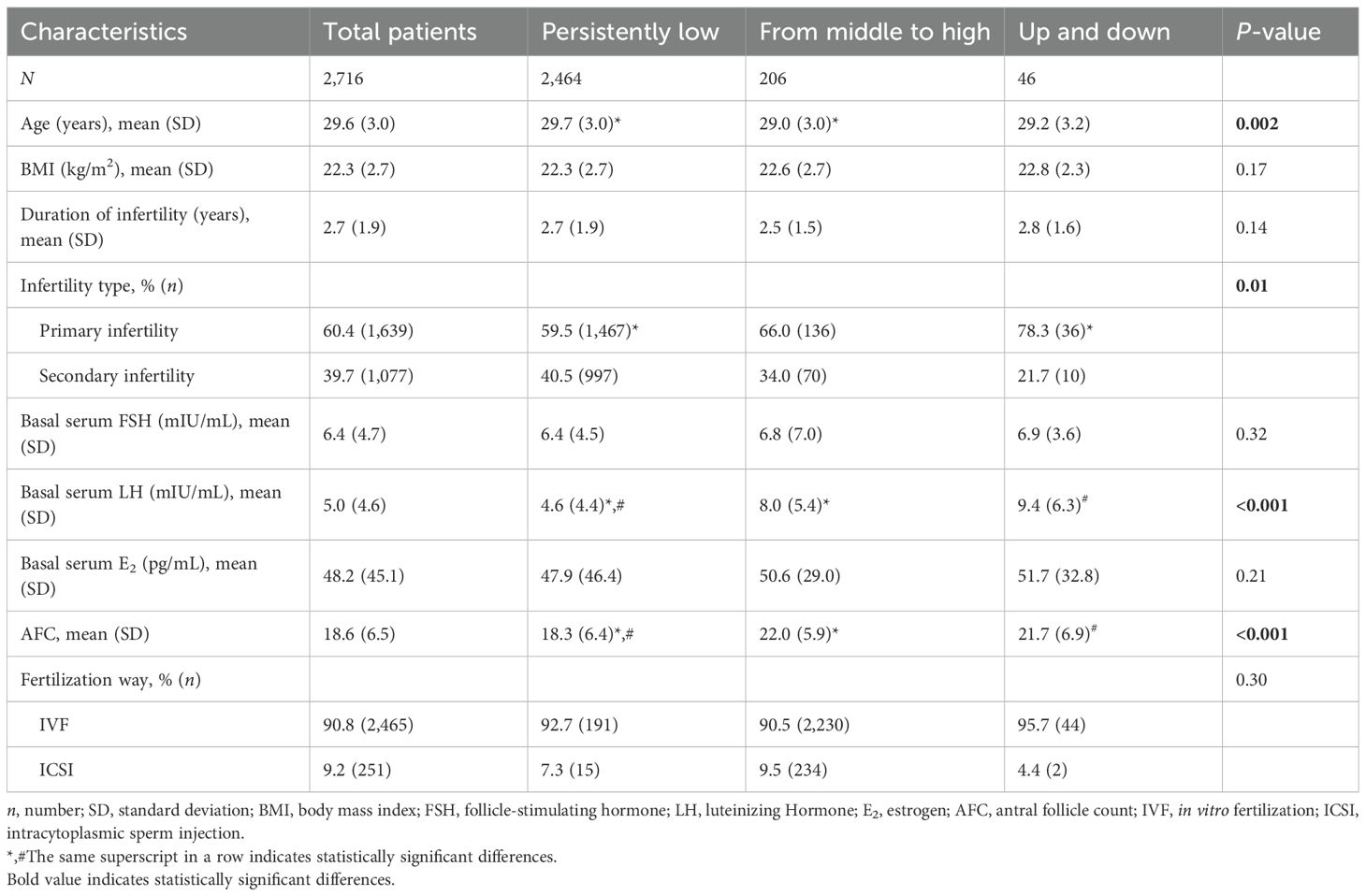Click the Persistently low column header
This screenshot has height=896, width=1366.
pos(630,32)
